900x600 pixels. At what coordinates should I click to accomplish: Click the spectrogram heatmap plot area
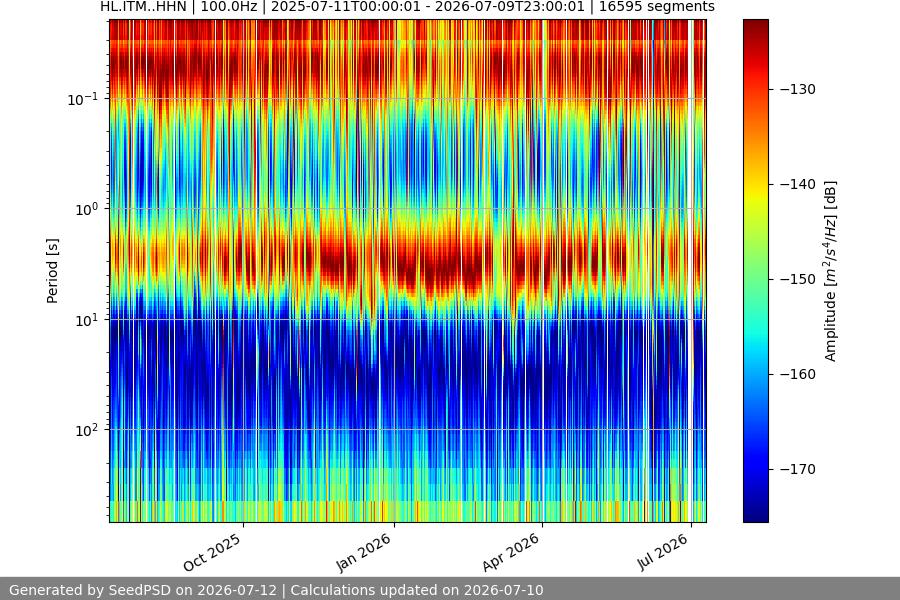click(x=408, y=271)
